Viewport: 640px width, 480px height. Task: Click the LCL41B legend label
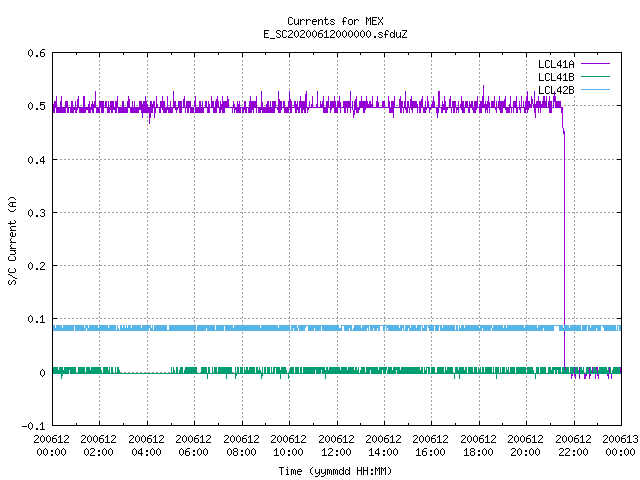pos(556,77)
